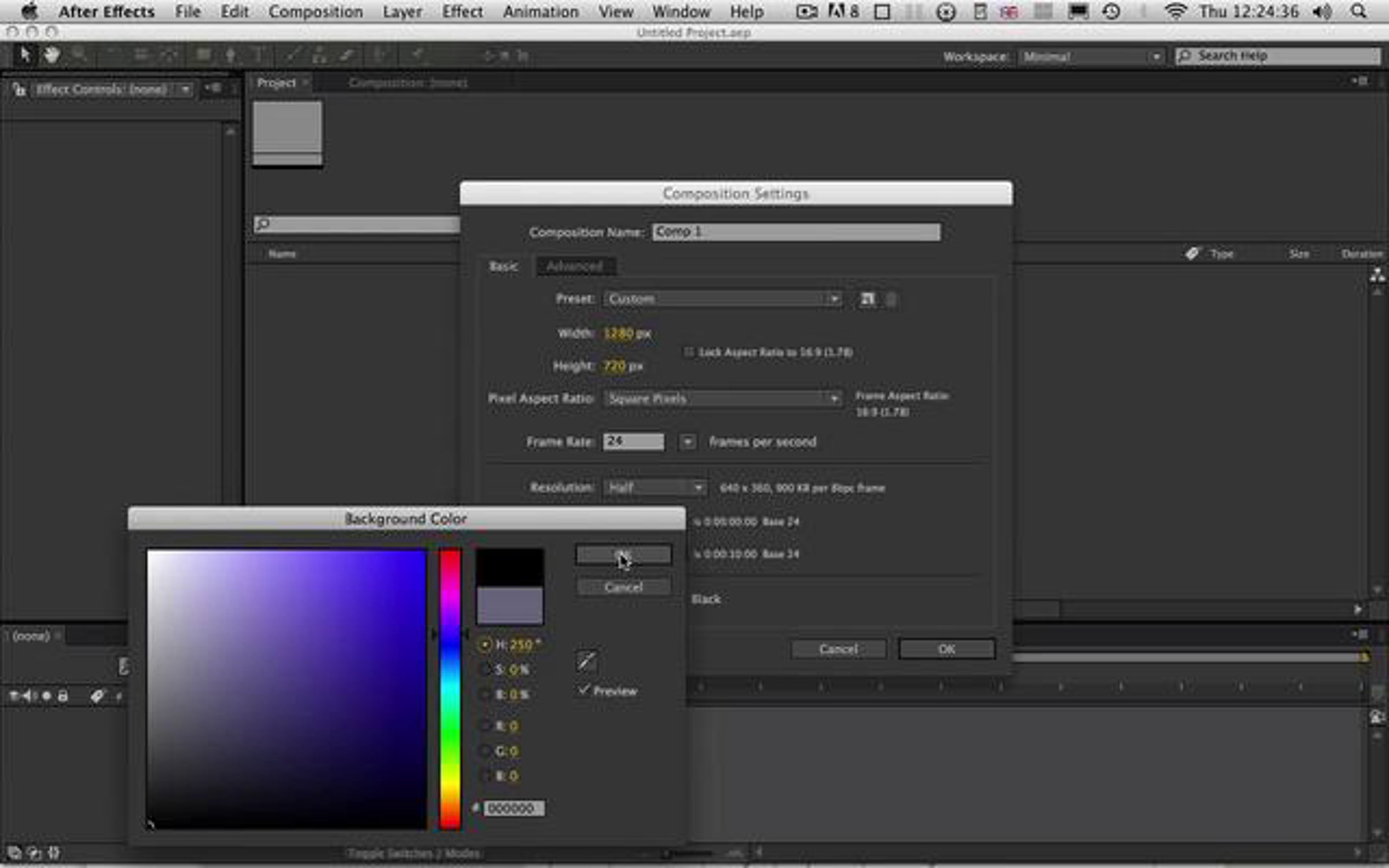Screen dimensions: 1389x868
Task: Switch to the Advanced tab
Action: point(575,266)
